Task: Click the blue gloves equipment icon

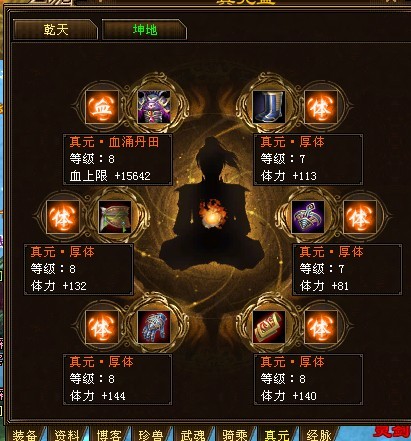Action: (x=154, y=327)
